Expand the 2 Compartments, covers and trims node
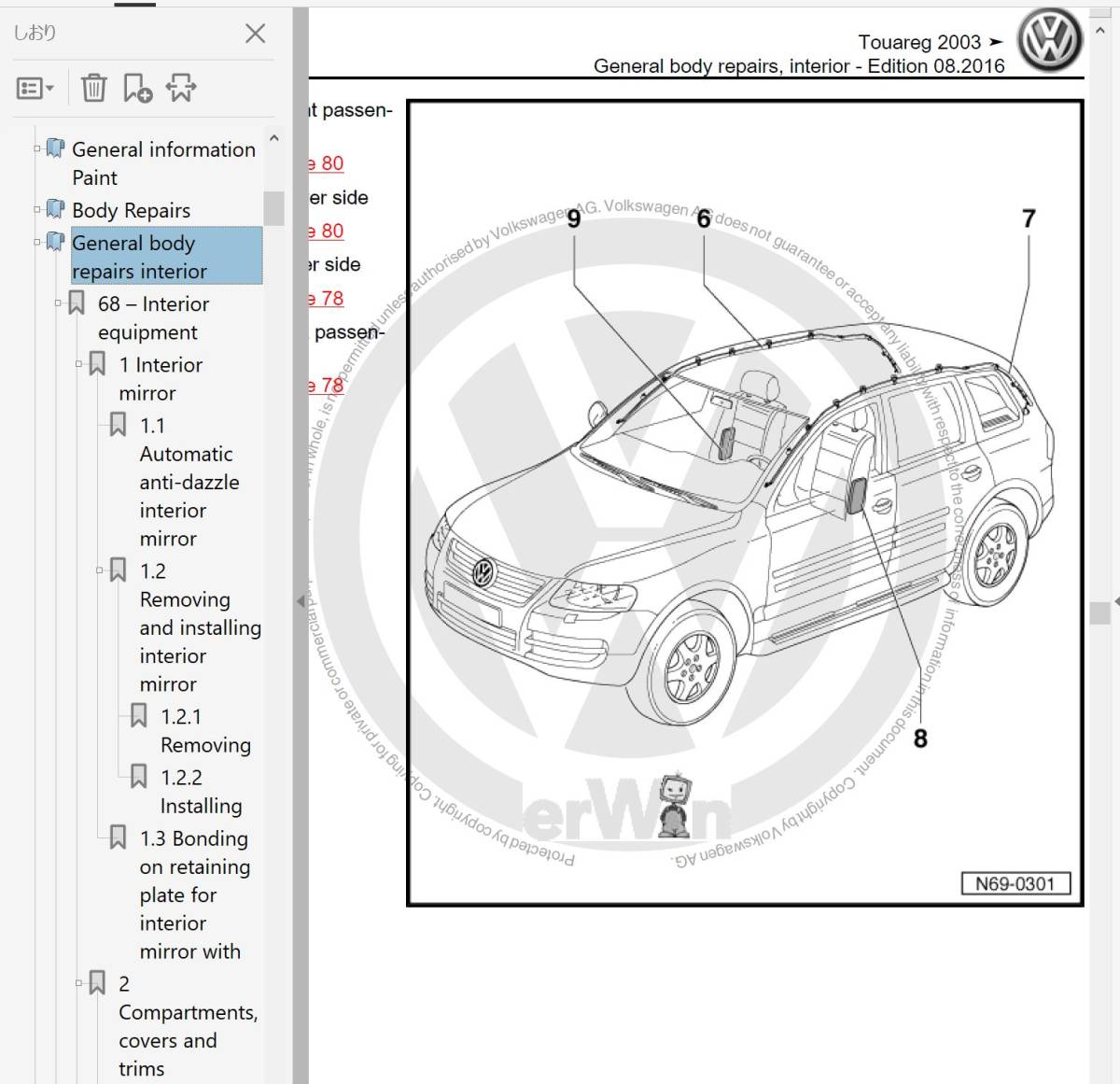 (78, 982)
